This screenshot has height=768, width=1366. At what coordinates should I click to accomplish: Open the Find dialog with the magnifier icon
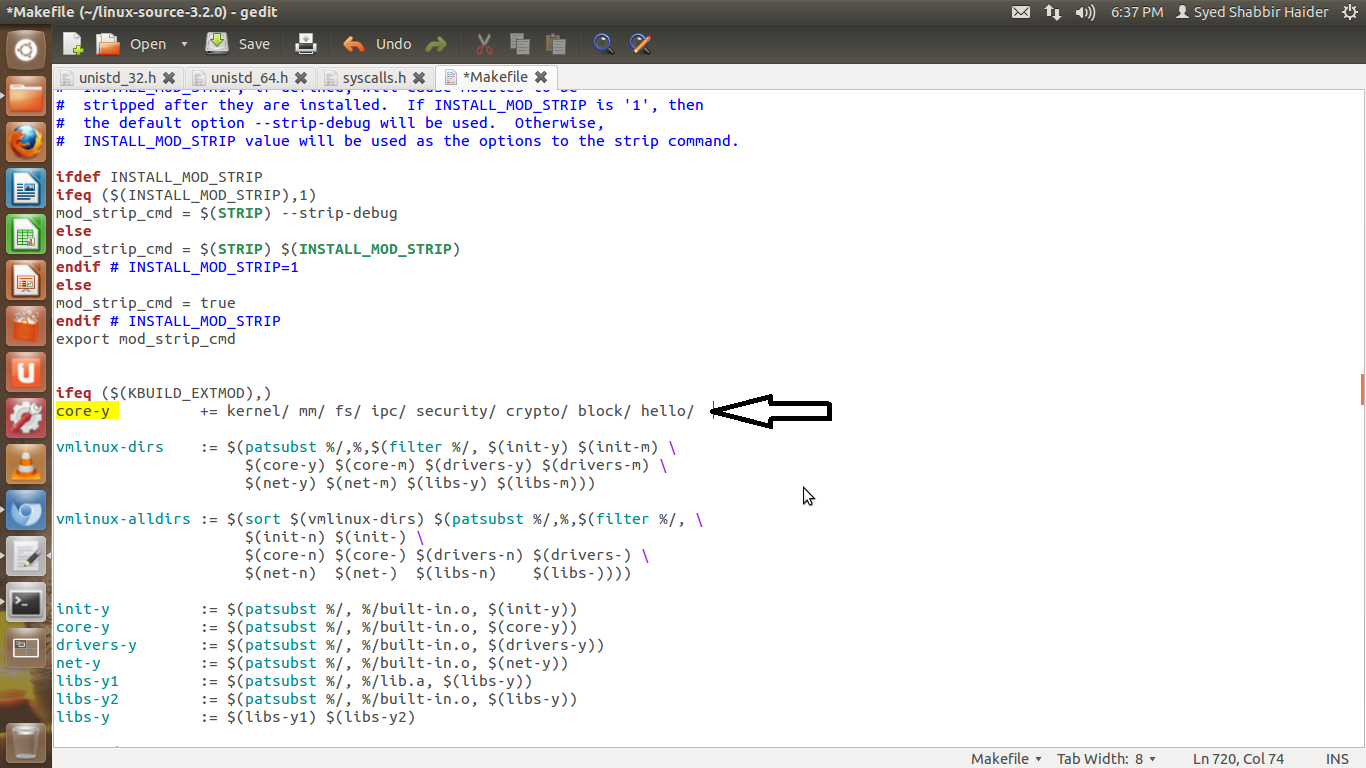pyautogui.click(x=601, y=44)
